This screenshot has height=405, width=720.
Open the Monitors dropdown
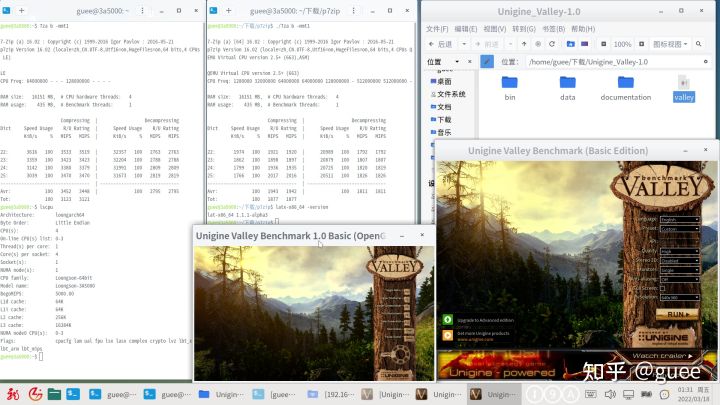(680, 270)
